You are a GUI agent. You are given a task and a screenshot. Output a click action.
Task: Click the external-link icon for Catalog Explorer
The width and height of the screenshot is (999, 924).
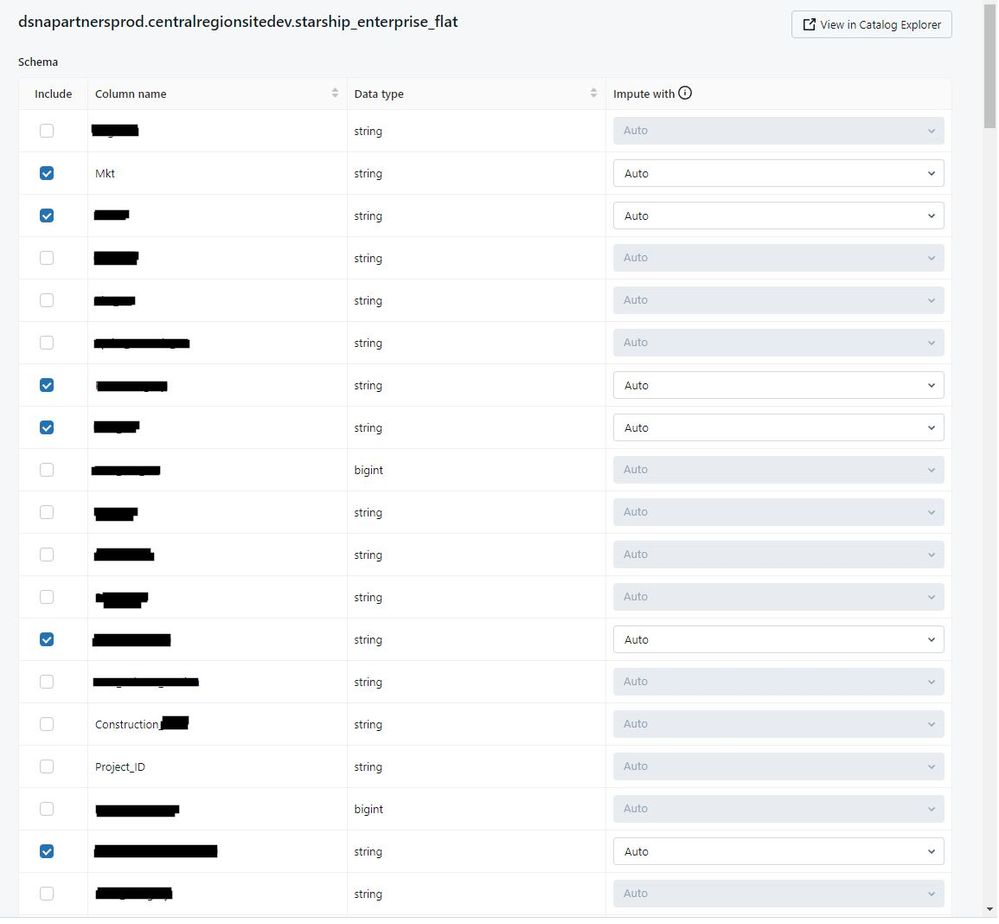(x=809, y=25)
